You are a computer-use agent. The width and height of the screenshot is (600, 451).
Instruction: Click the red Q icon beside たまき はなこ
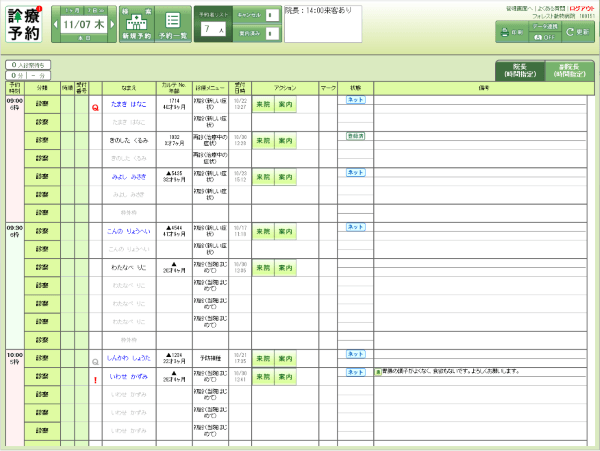click(x=95, y=105)
